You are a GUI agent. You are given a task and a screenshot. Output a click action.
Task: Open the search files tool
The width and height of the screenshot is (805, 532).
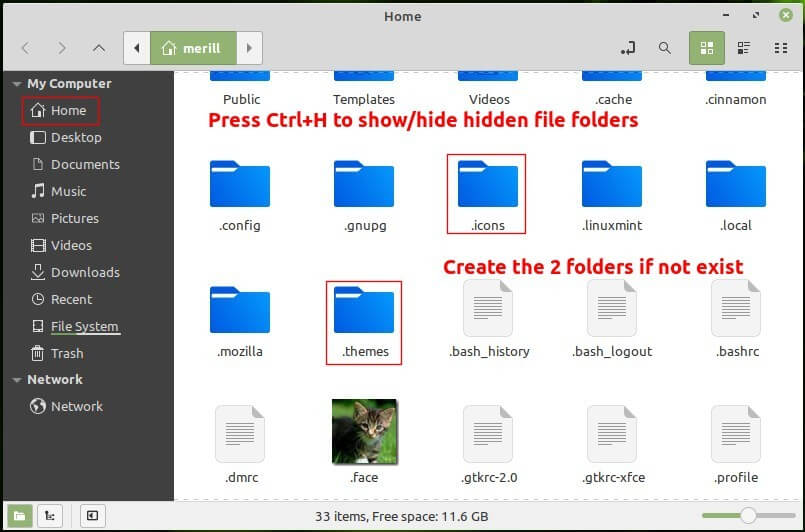point(665,47)
